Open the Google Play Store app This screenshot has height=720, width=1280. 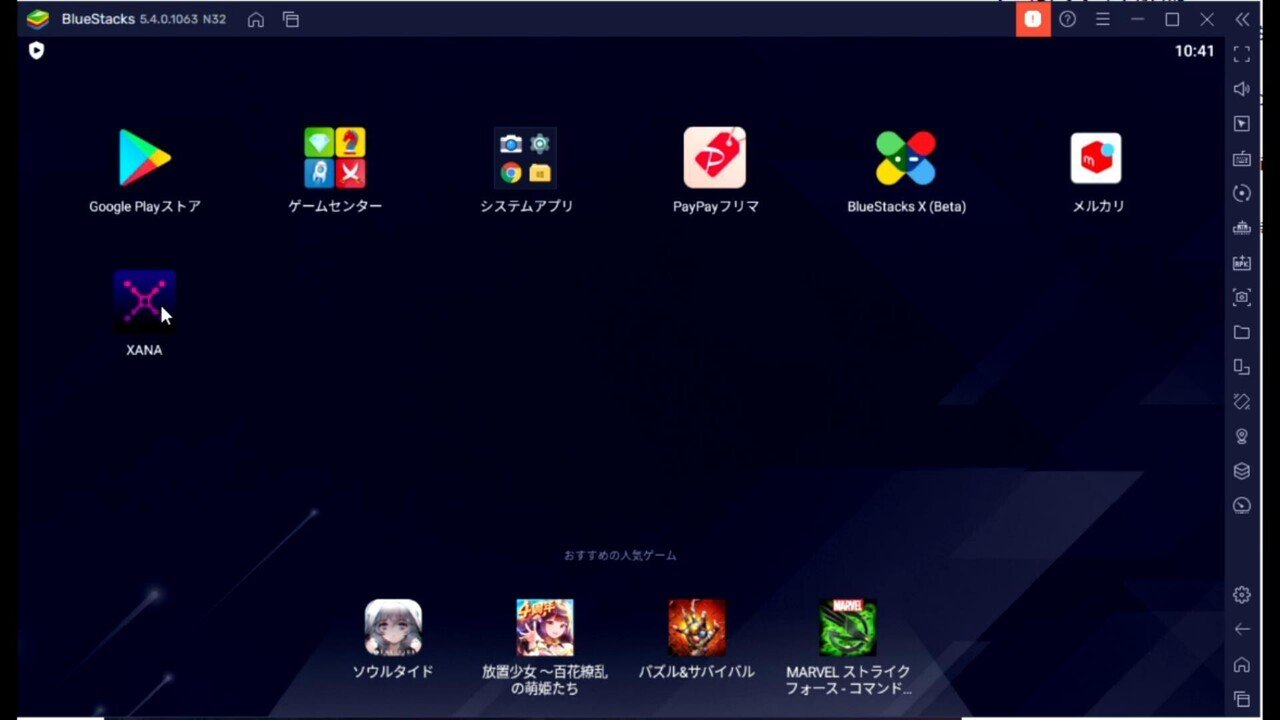click(x=145, y=158)
